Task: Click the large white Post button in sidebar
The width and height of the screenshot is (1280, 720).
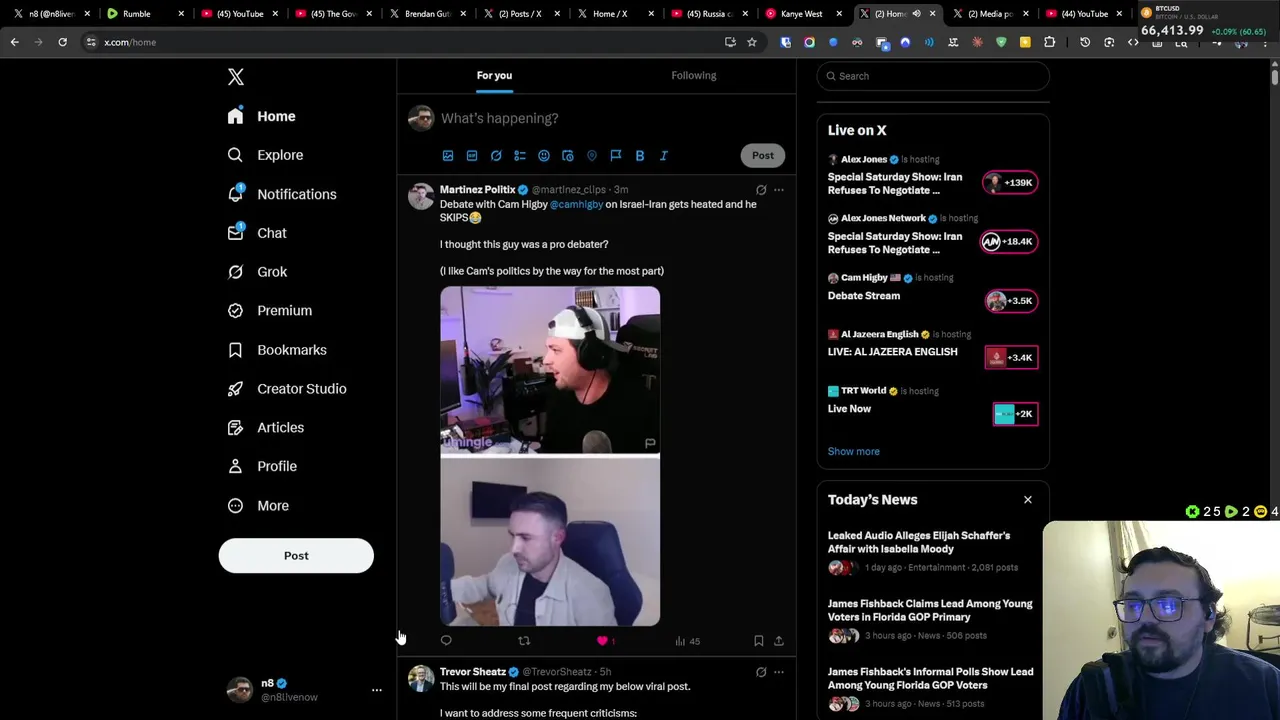Action: [x=296, y=556]
